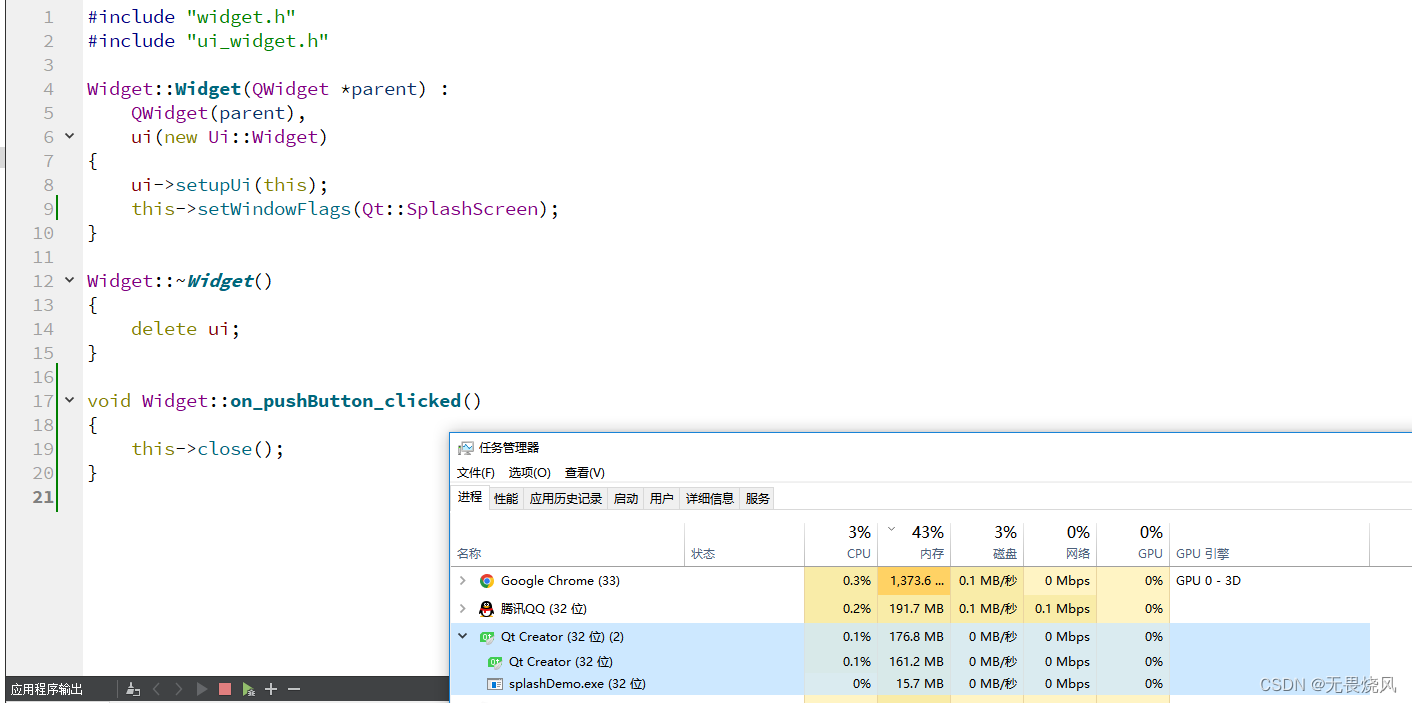Click the clear output broom icon
Viewport: 1412px width, 703px height.
pos(133,689)
